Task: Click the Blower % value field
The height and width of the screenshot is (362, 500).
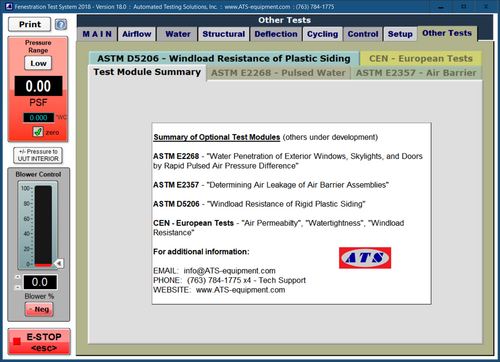Action: [x=40, y=282]
